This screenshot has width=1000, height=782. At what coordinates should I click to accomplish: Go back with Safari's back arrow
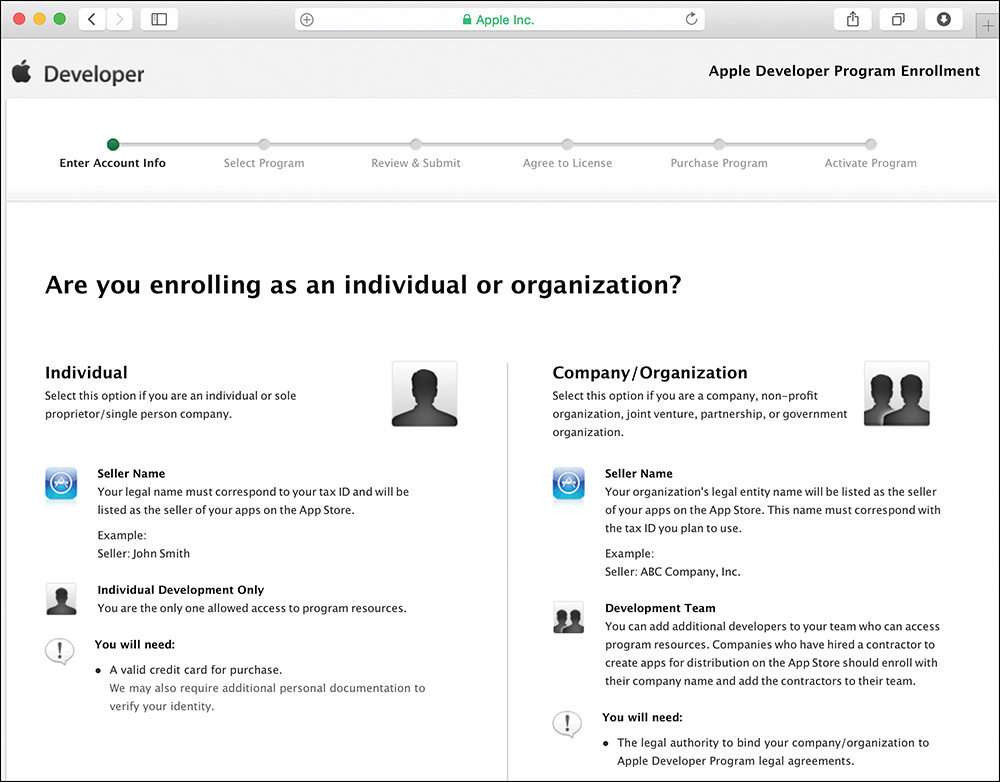pos(92,19)
